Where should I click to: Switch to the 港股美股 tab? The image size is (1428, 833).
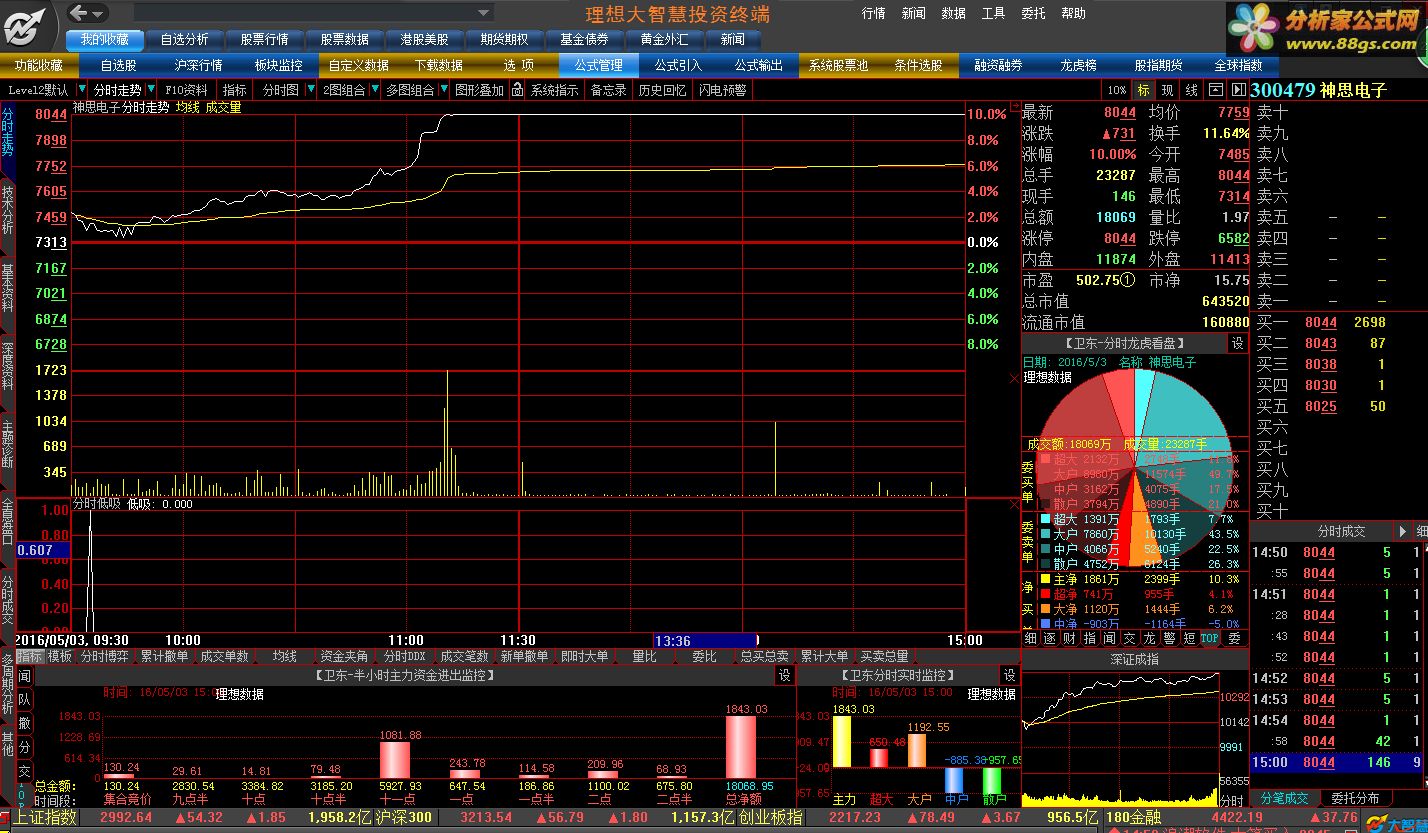pos(425,39)
